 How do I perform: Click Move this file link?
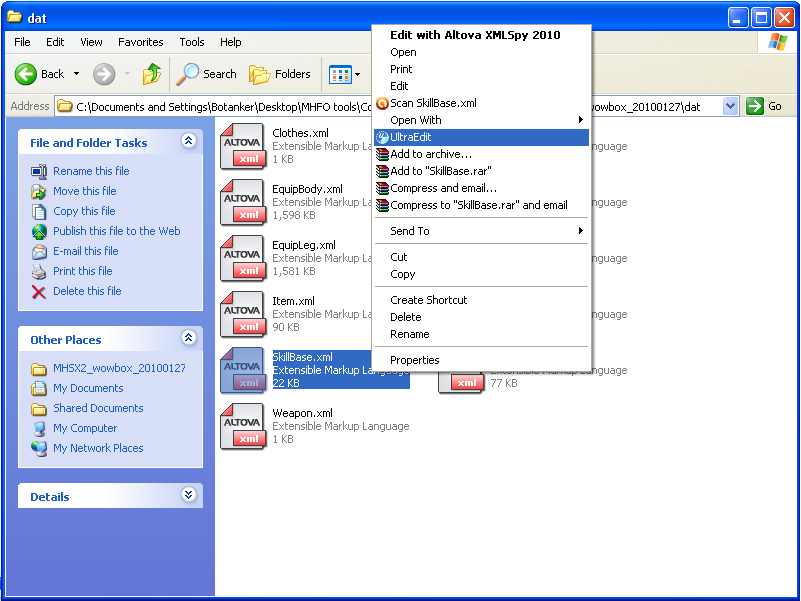point(85,191)
